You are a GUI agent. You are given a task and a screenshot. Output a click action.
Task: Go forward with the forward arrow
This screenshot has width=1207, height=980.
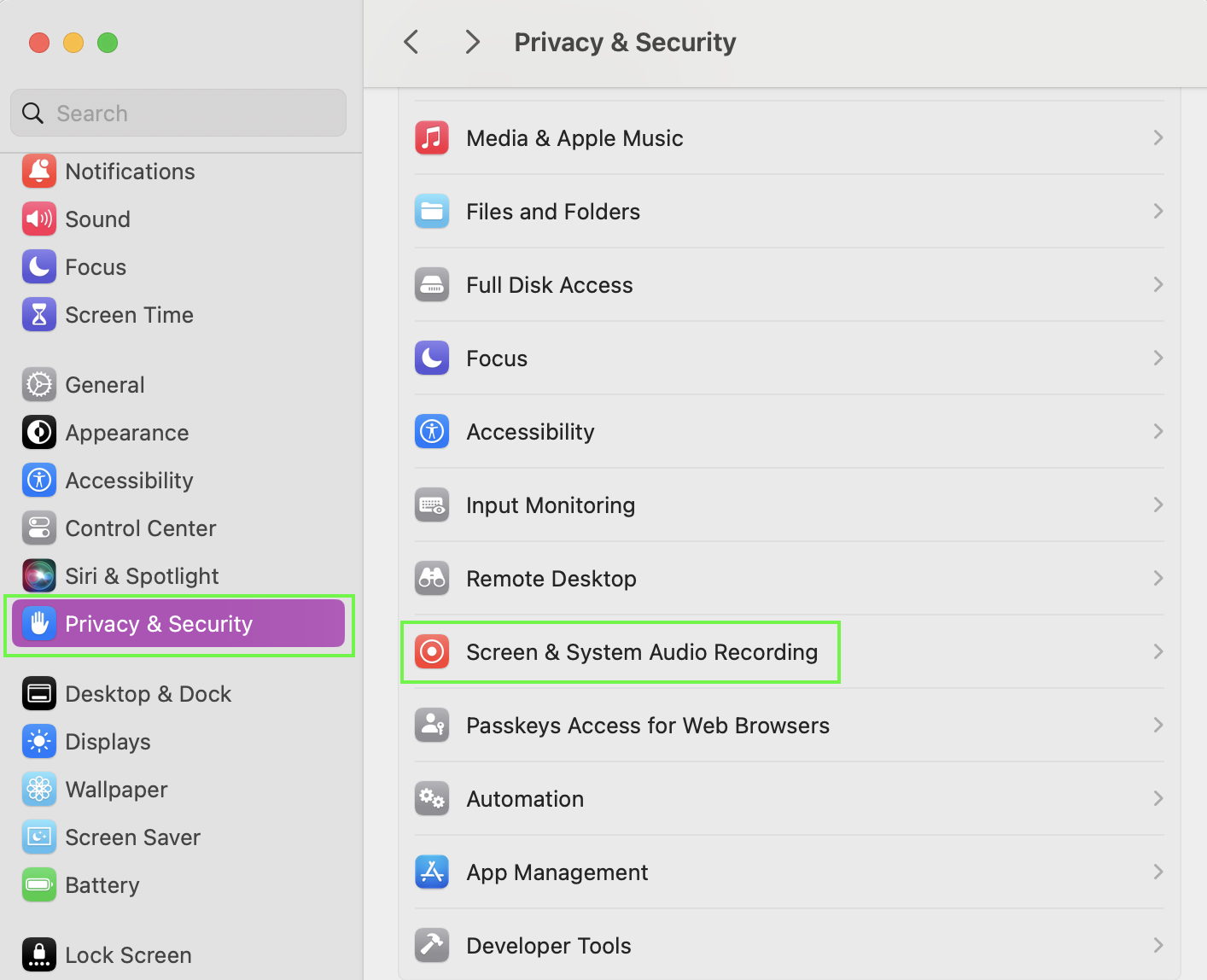[472, 42]
